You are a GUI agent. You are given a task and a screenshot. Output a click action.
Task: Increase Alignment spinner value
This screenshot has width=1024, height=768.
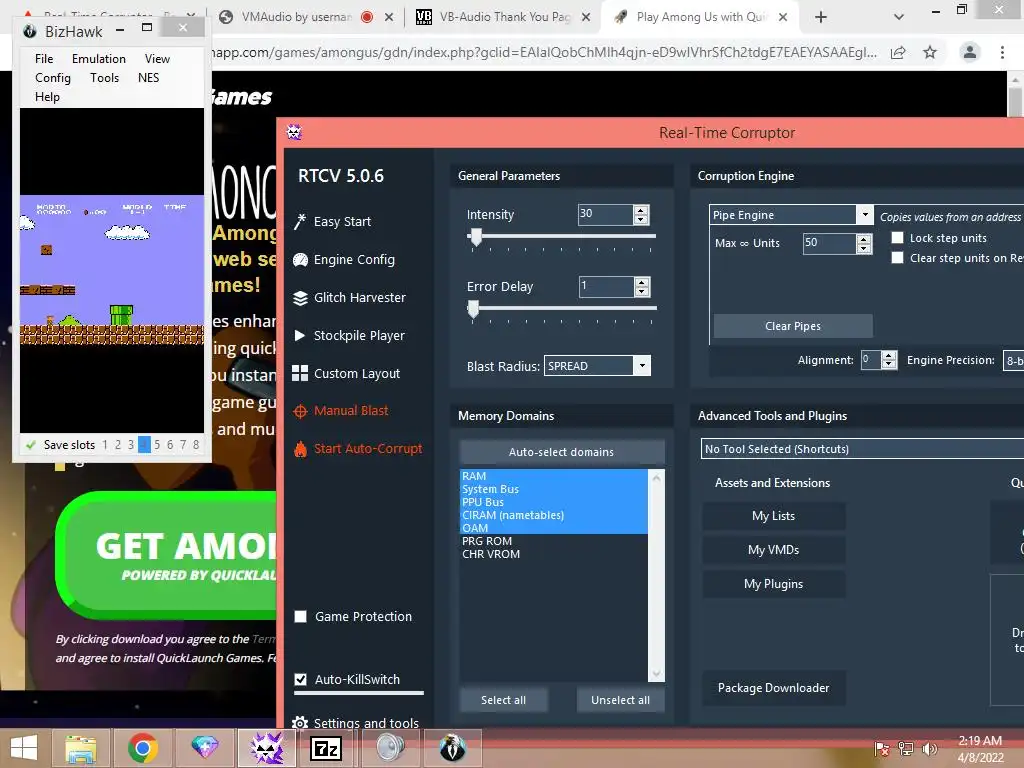point(888,356)
